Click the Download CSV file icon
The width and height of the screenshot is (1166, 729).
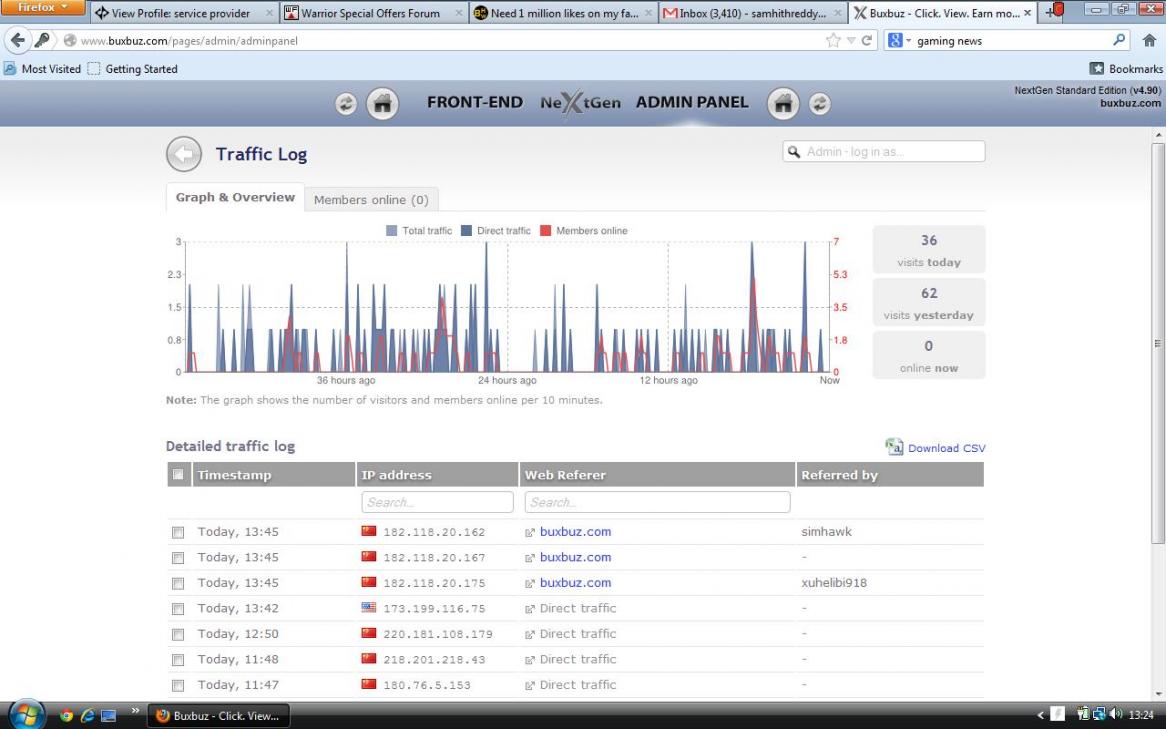(x=894, y=446)
